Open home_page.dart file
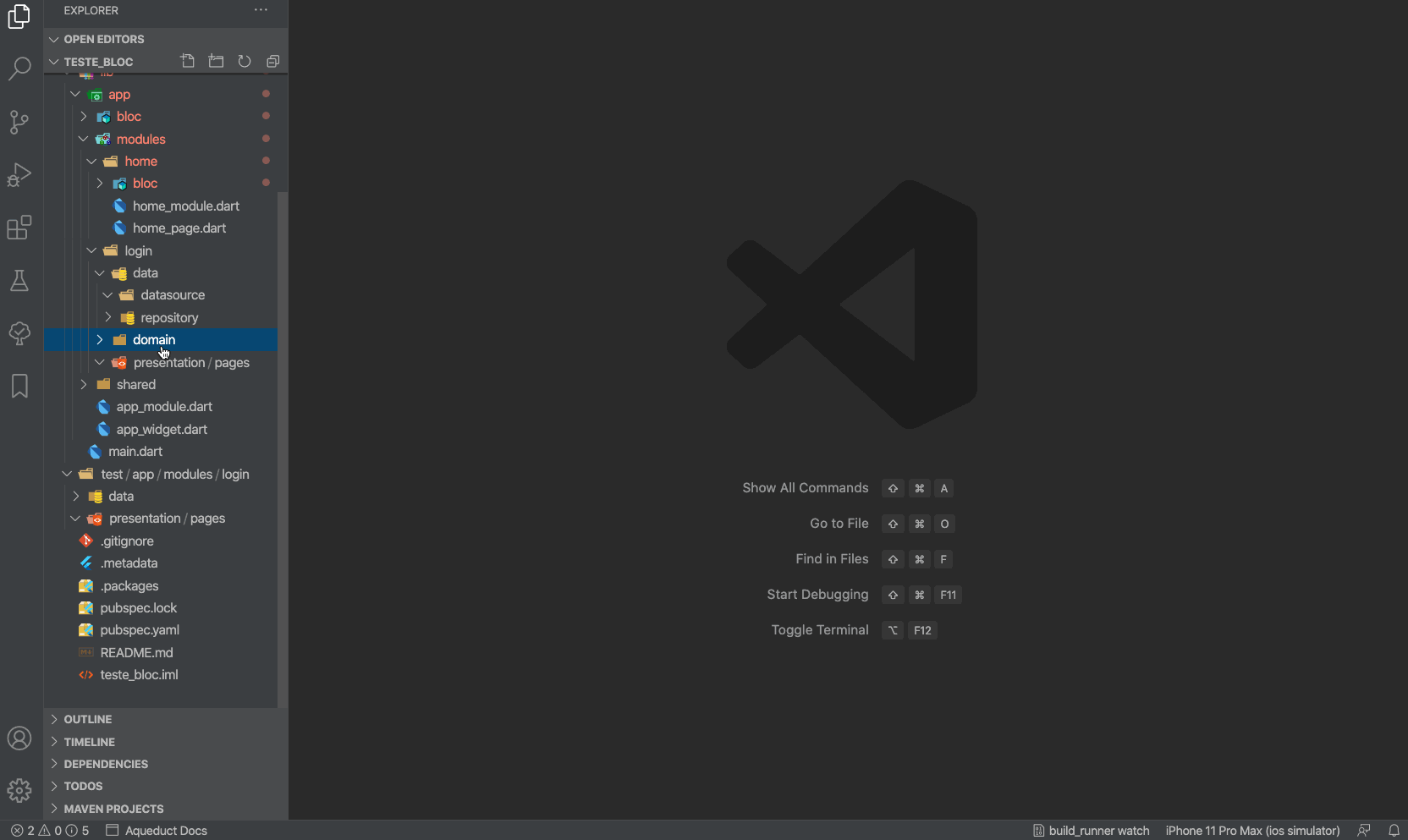 click(x=179, y=228)
